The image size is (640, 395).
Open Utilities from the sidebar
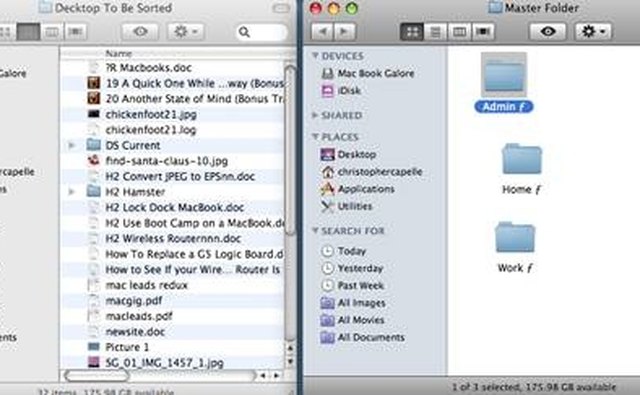[347, 206]
